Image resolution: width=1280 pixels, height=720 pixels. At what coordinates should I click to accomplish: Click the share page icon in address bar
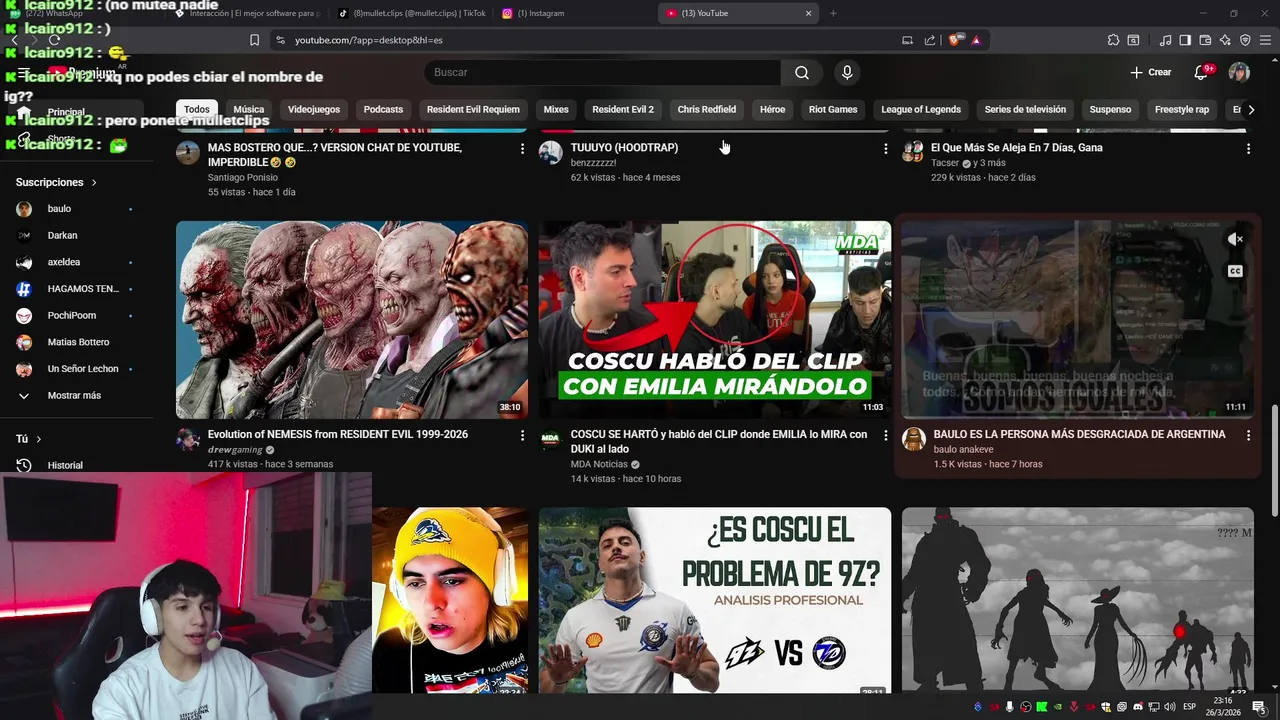(930, 40)
